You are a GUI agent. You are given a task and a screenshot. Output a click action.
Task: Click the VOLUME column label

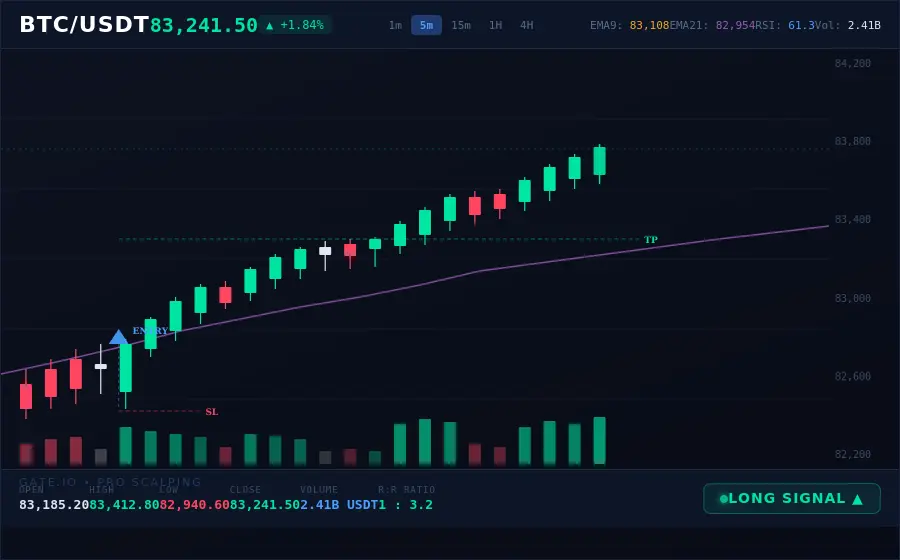coord(319,489)
